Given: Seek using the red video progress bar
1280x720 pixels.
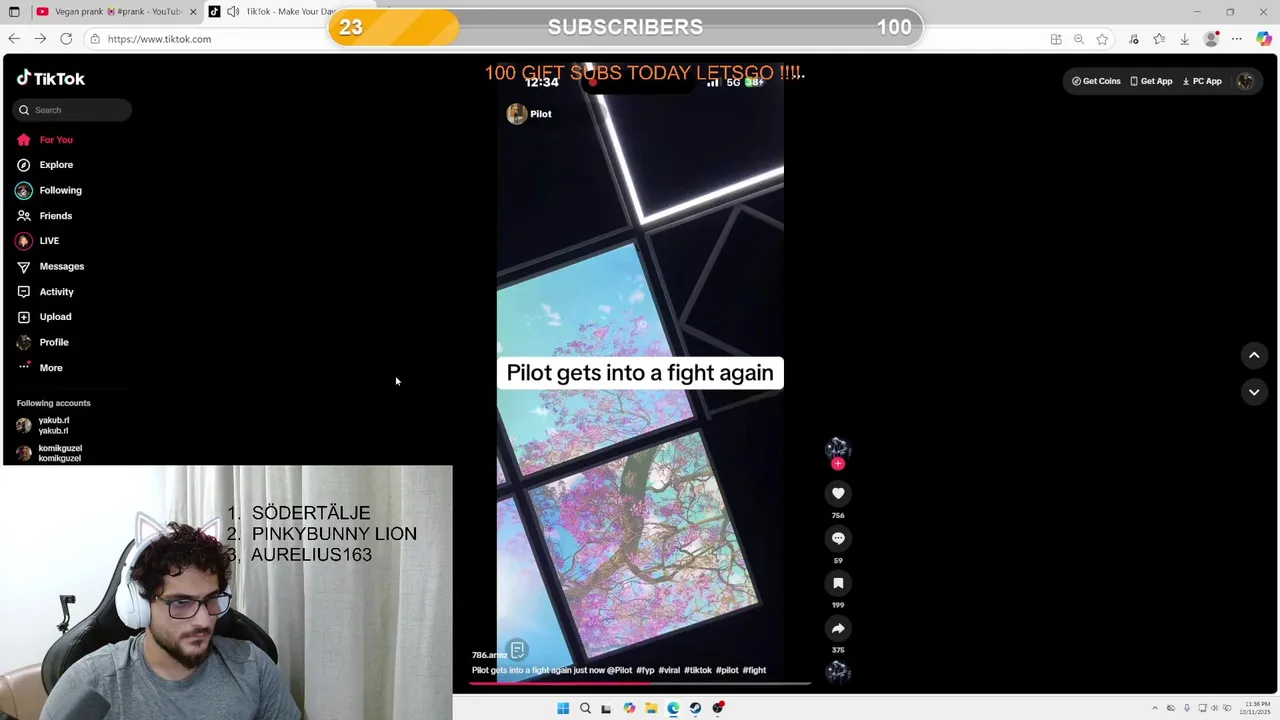Looking at the screenshot, I should click(640, 684).
